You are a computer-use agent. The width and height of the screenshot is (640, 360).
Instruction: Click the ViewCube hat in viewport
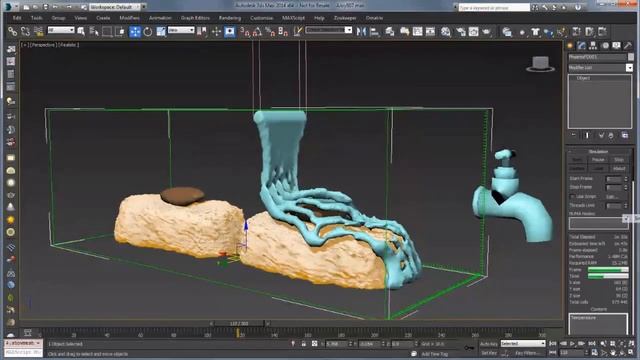coord(540,64)
